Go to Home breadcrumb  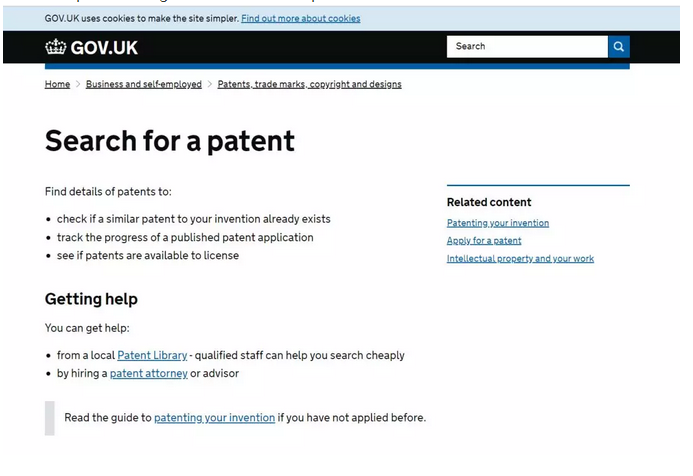(57, 84)
